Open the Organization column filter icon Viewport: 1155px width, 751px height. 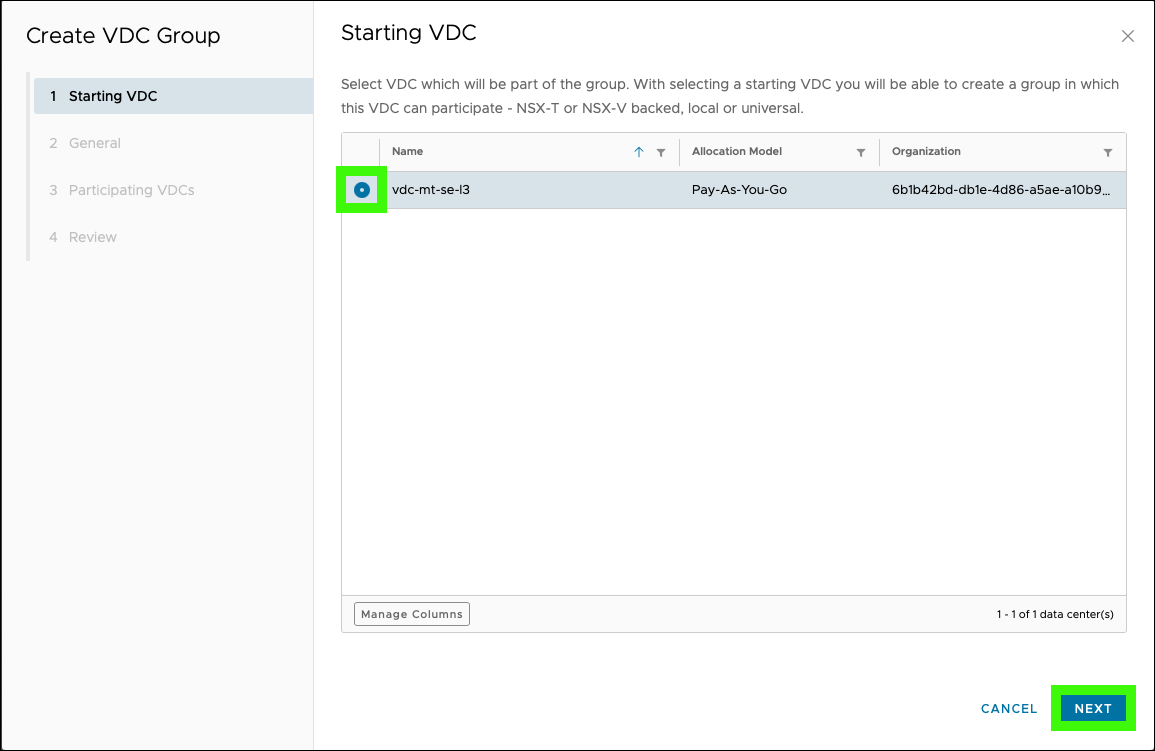pyautogui.click(x=1107, y=152)
